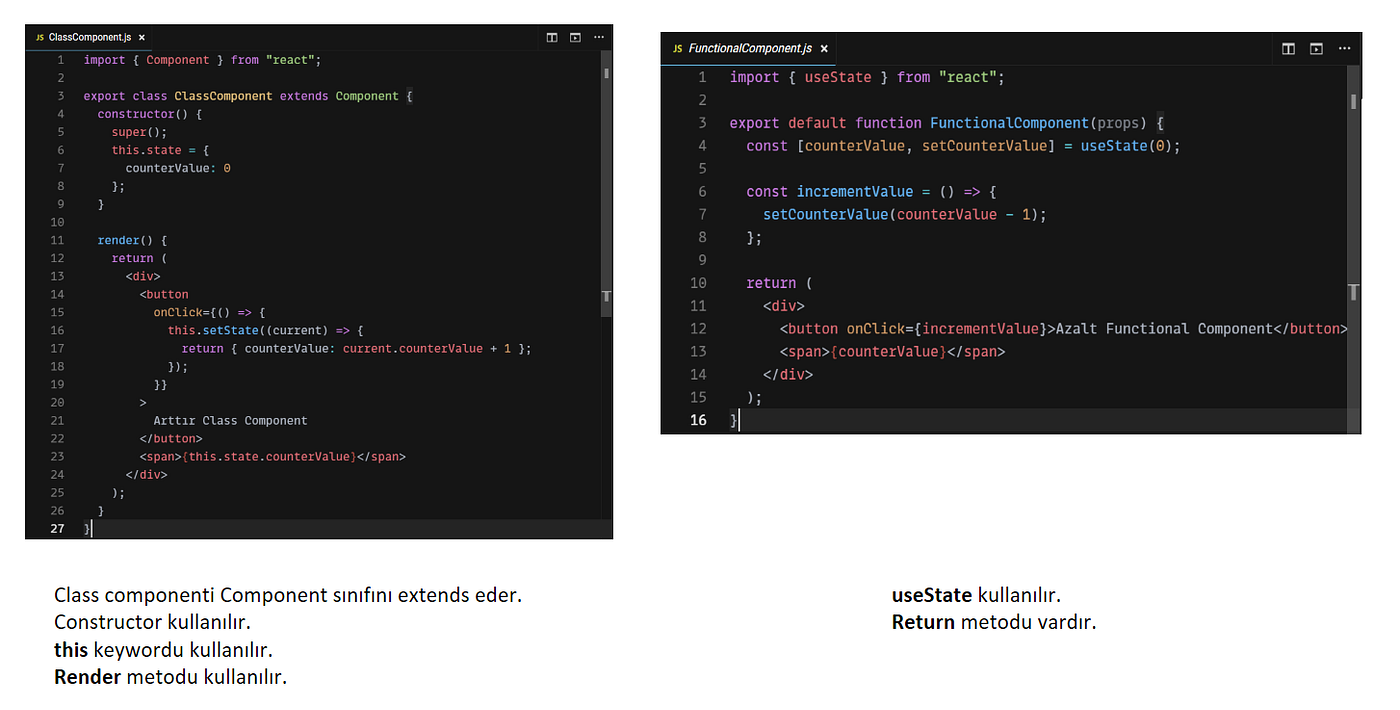Click 'Azalt Functional Component' button text
1400x710 pixels.
click(x=1164, y=328)
